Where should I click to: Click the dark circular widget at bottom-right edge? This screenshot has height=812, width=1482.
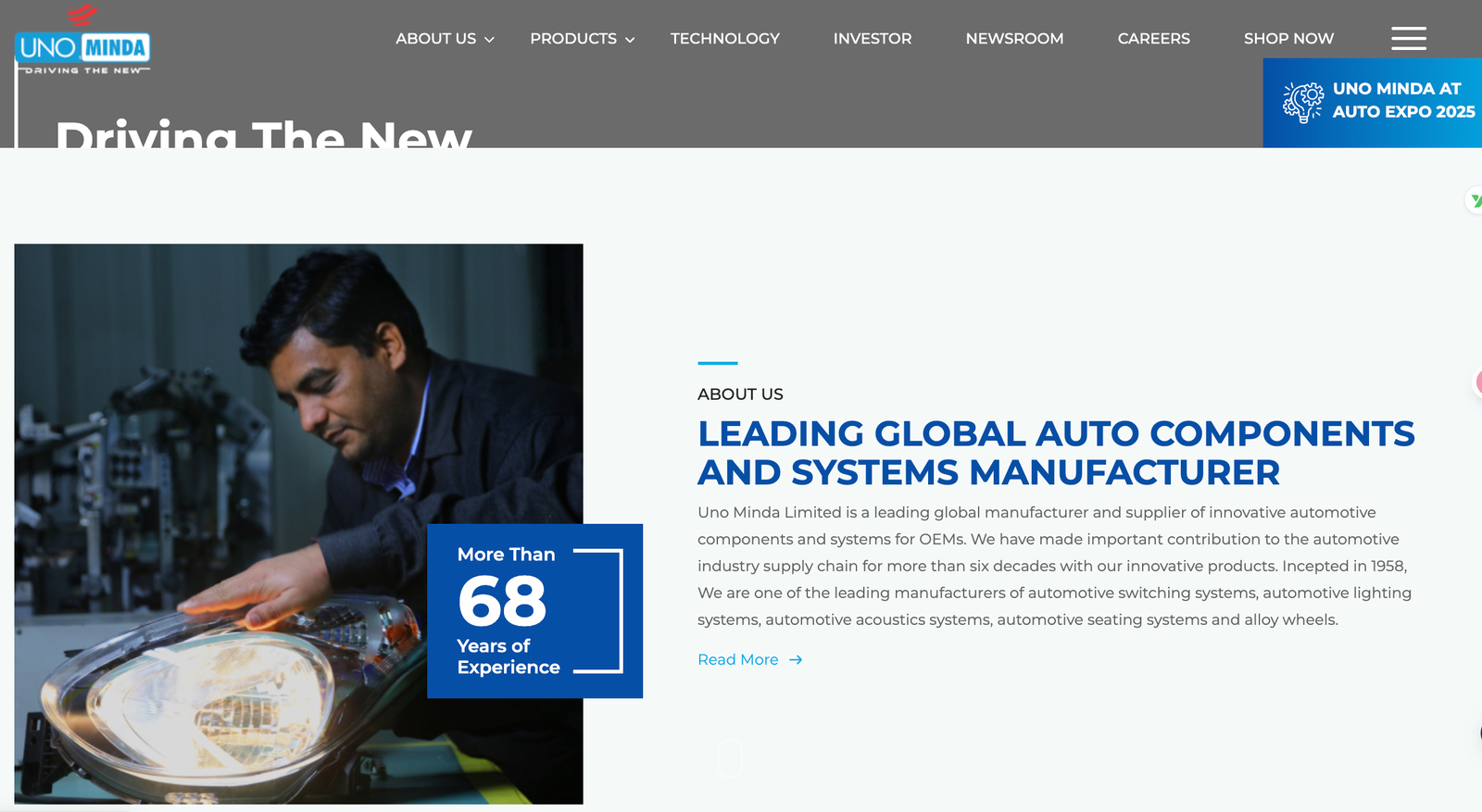(1478, 733)
